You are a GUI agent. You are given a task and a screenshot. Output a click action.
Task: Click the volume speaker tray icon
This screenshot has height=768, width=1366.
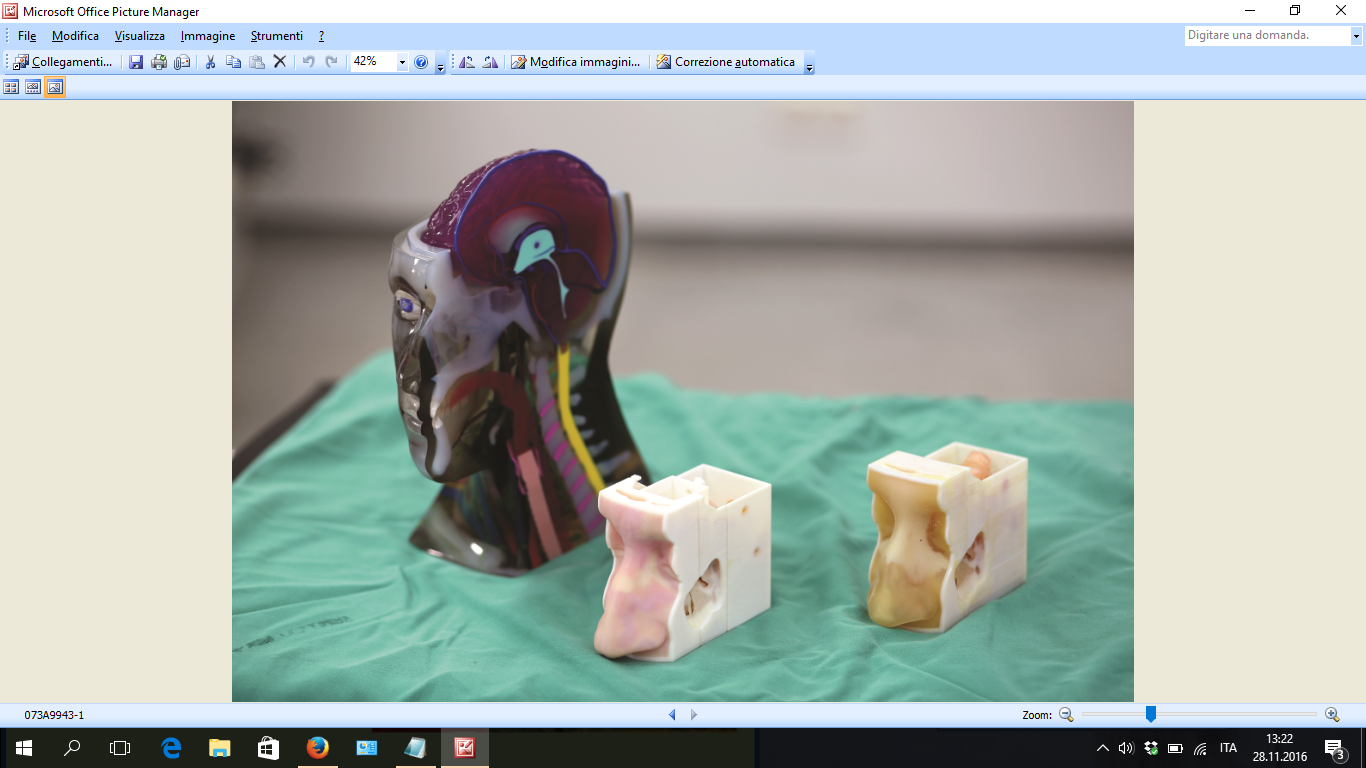tap(1126, 748)
